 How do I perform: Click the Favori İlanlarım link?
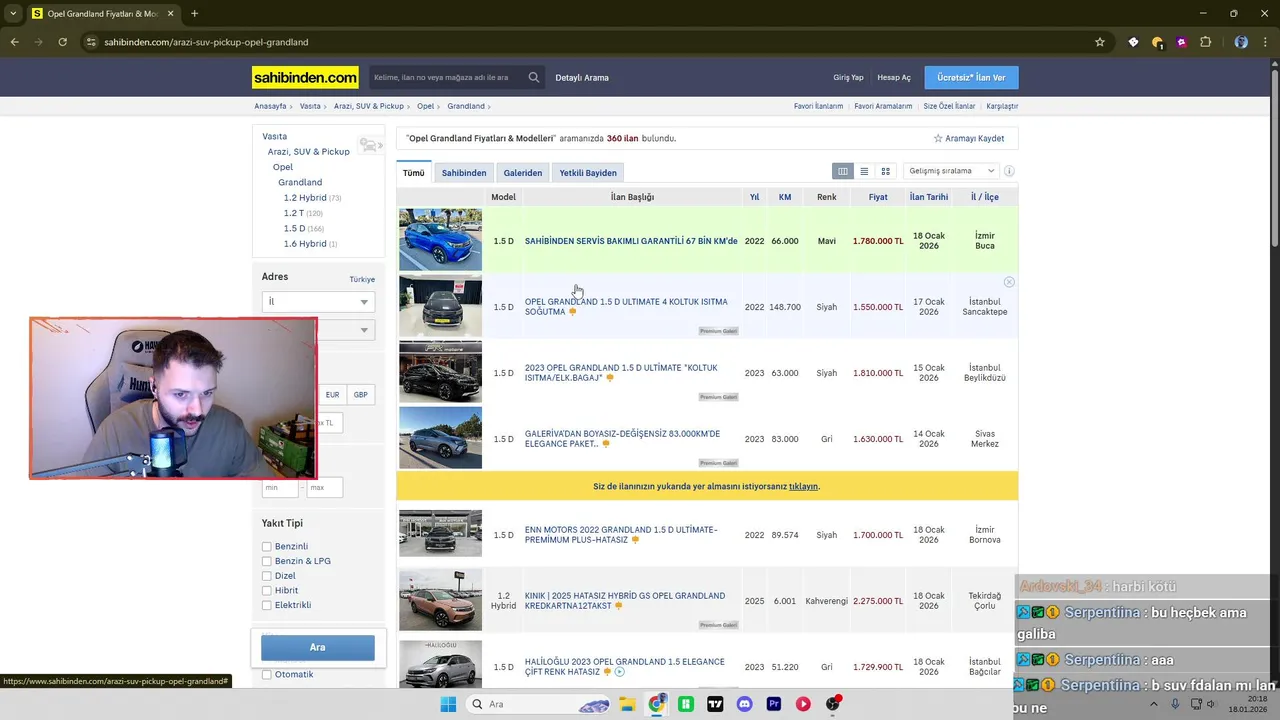(818, 106)
